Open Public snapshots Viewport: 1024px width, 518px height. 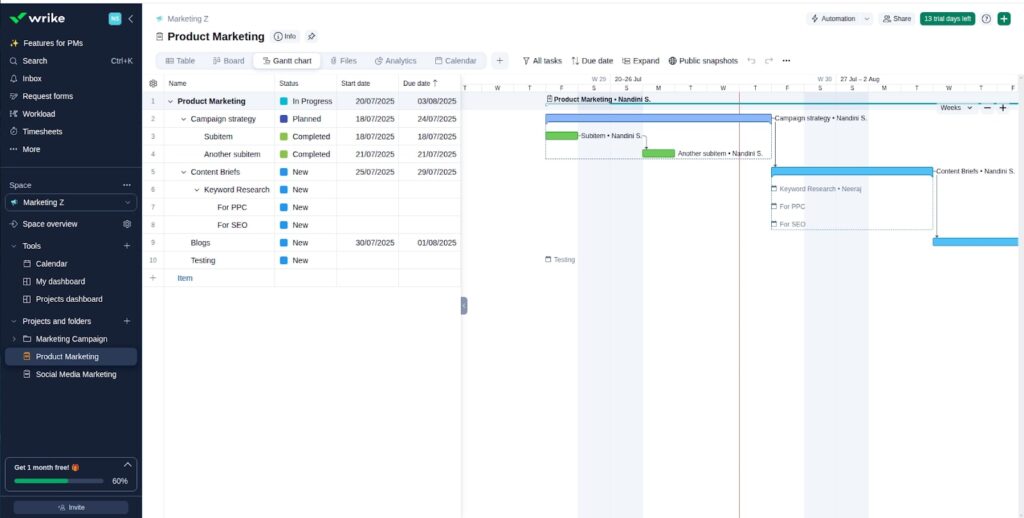pyautogui.click(x=703, y=61)
